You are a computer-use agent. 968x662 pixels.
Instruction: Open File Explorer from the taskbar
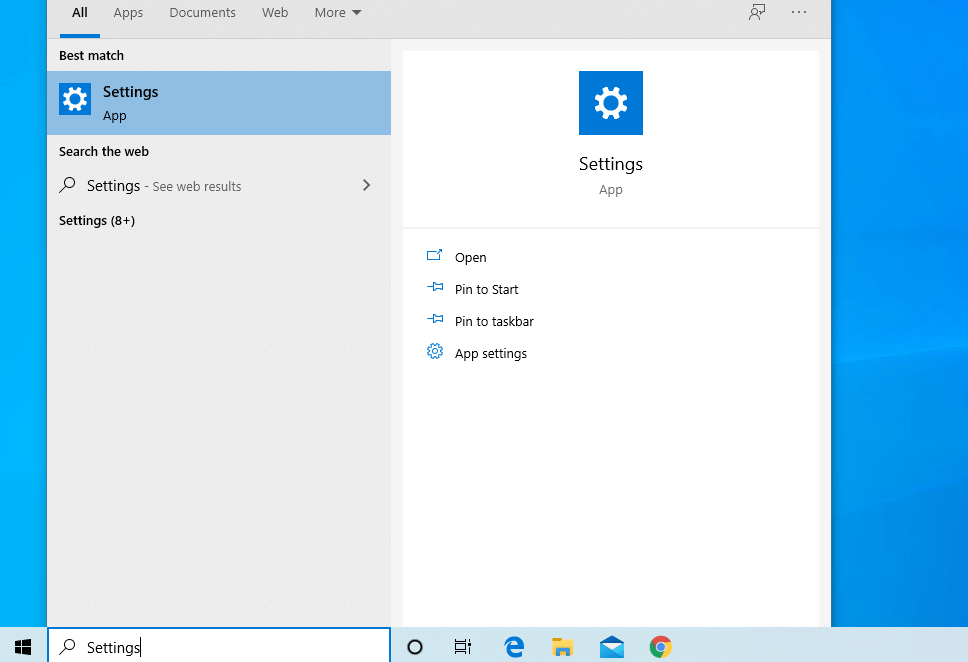point(562,647)
